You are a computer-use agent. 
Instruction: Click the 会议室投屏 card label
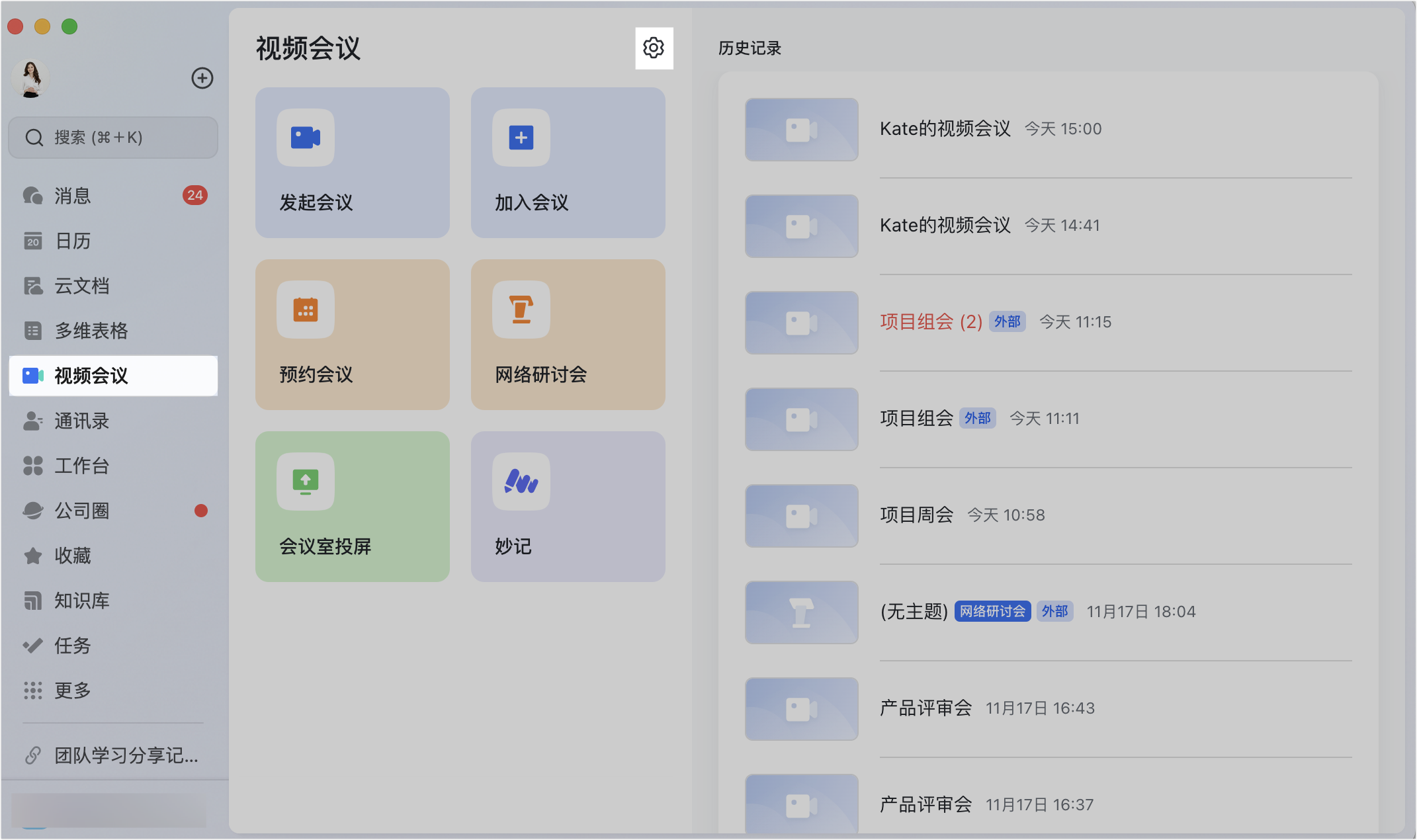point(325,546)
